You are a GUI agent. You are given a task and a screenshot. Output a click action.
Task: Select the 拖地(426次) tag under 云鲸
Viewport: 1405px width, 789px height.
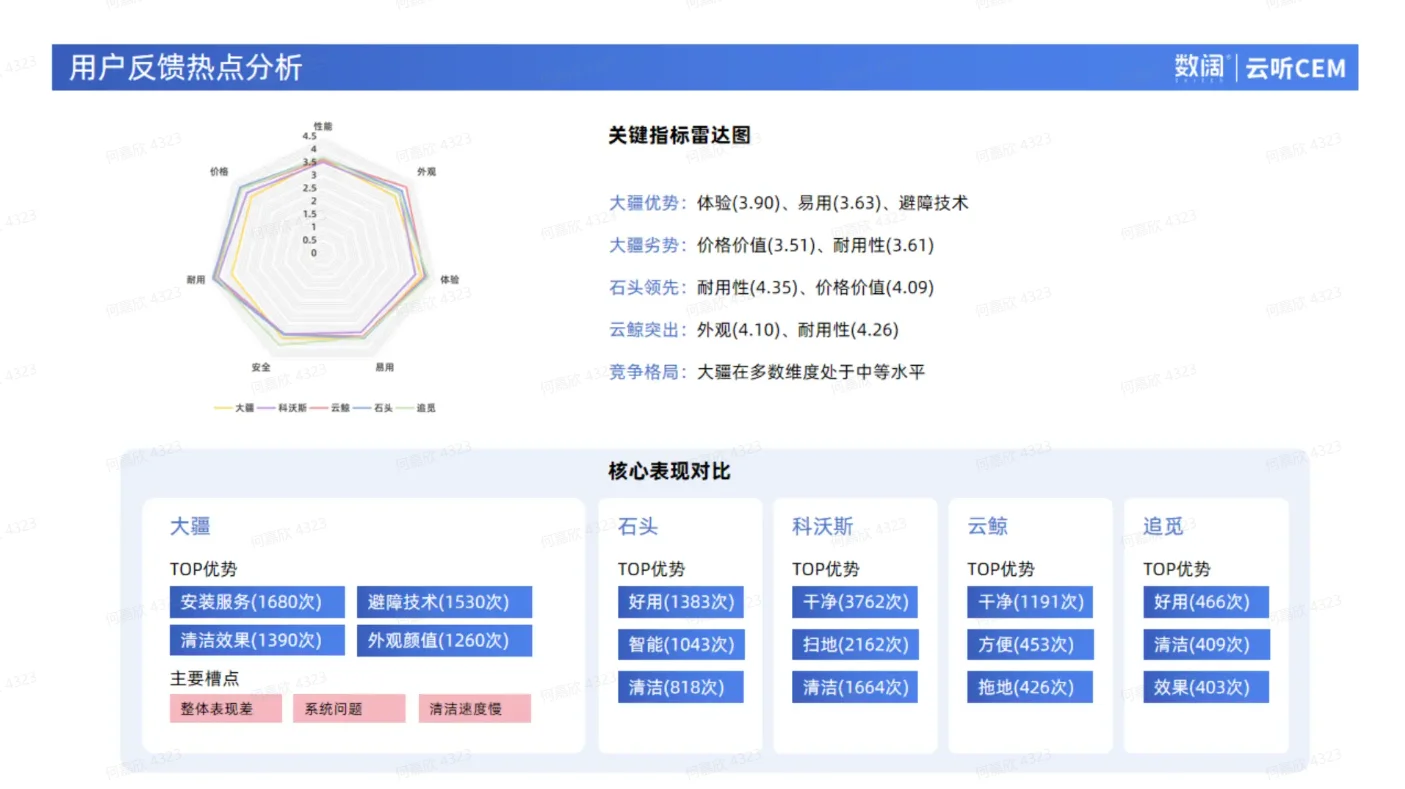pyautogui.click(x=1030, y=687)
